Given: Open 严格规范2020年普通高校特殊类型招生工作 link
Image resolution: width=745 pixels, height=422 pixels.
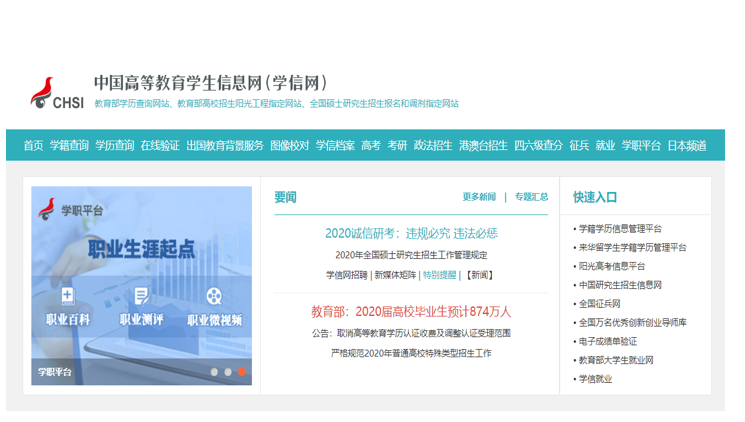Looking at the screenshot, I should tap(411, 353).
